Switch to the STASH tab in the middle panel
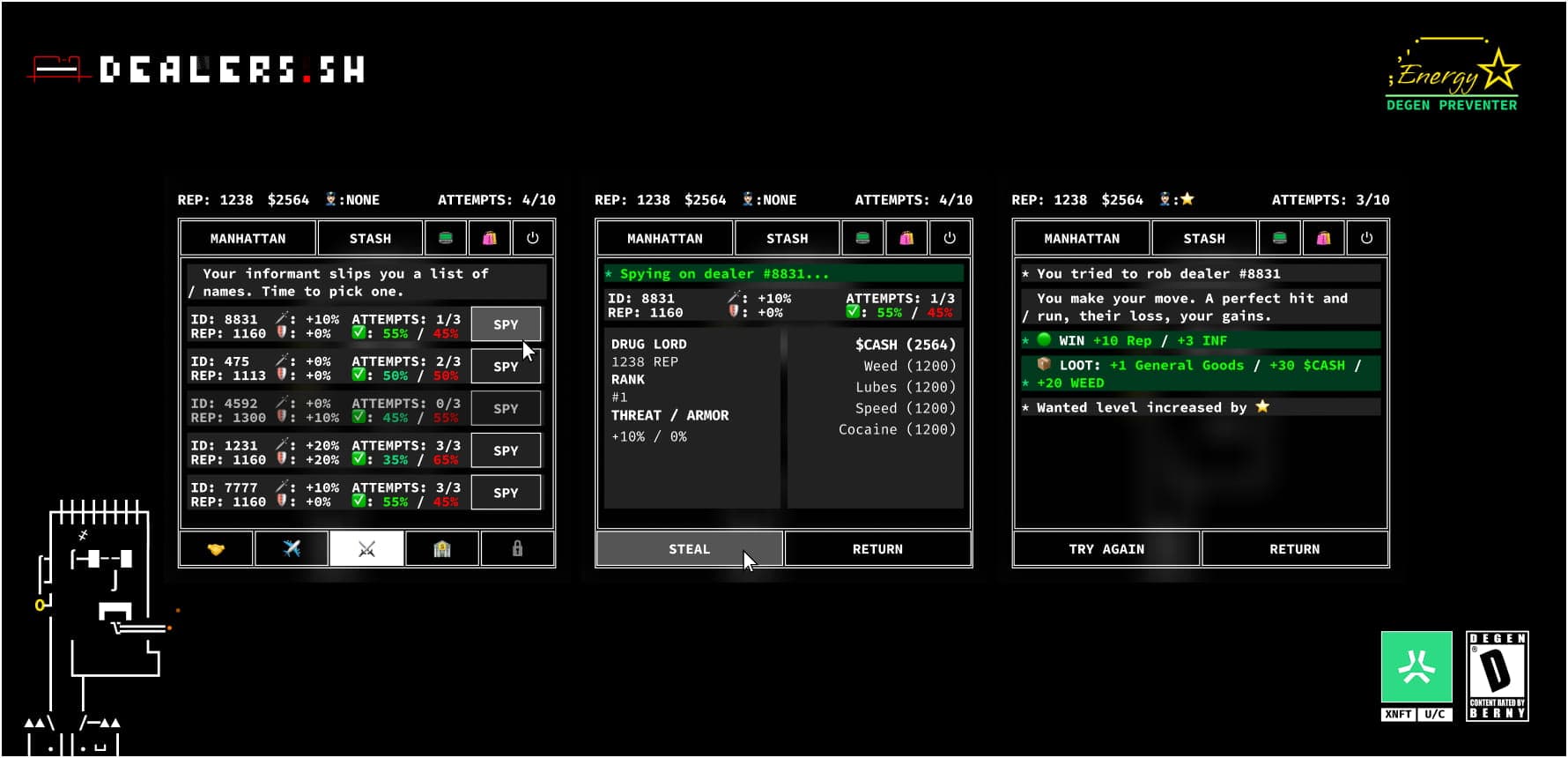The height and width of the screenshot is (758, 1568). [788, 238]
